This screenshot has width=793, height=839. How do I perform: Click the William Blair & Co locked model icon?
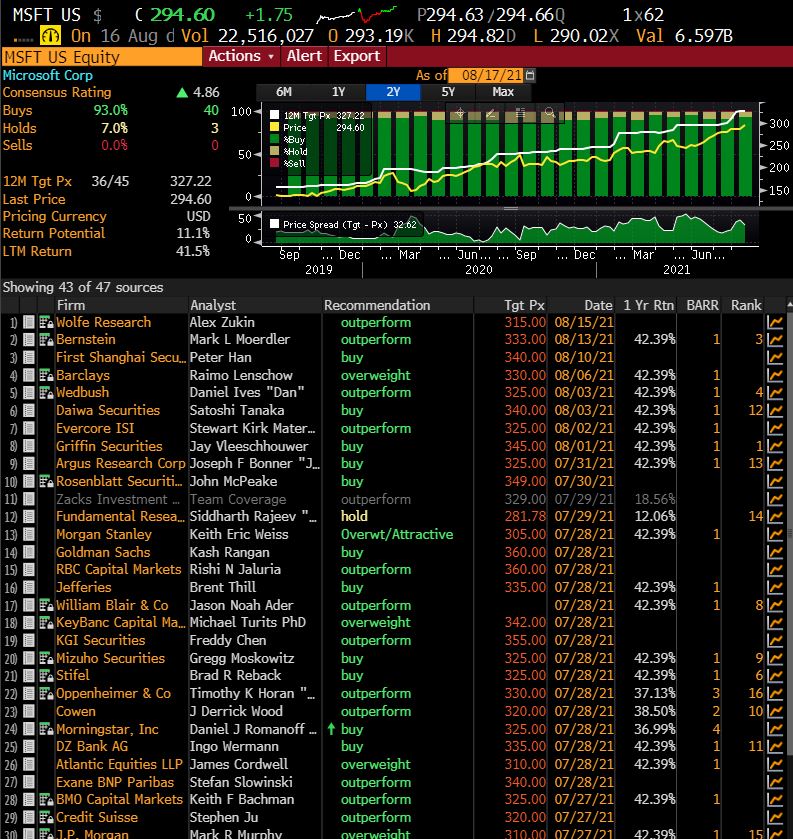(46, 605)
